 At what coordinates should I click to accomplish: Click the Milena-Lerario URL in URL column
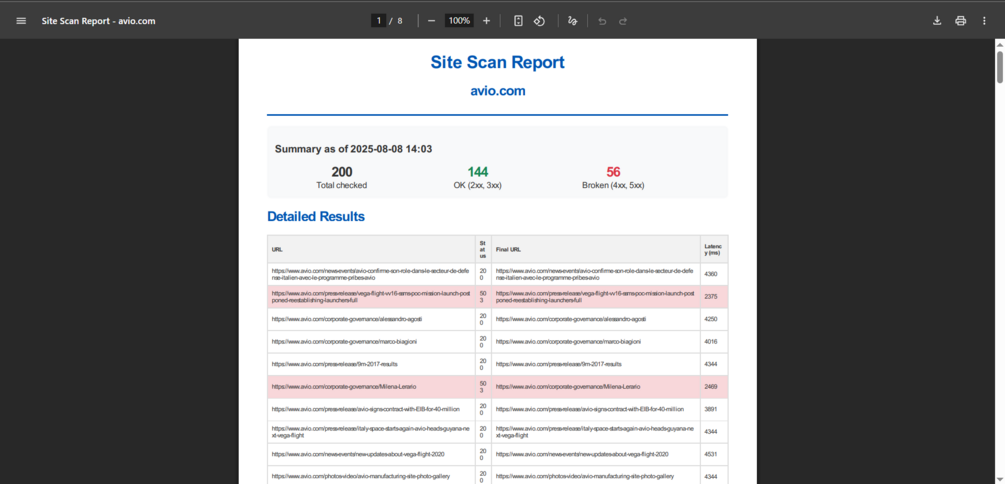(344, 387)
